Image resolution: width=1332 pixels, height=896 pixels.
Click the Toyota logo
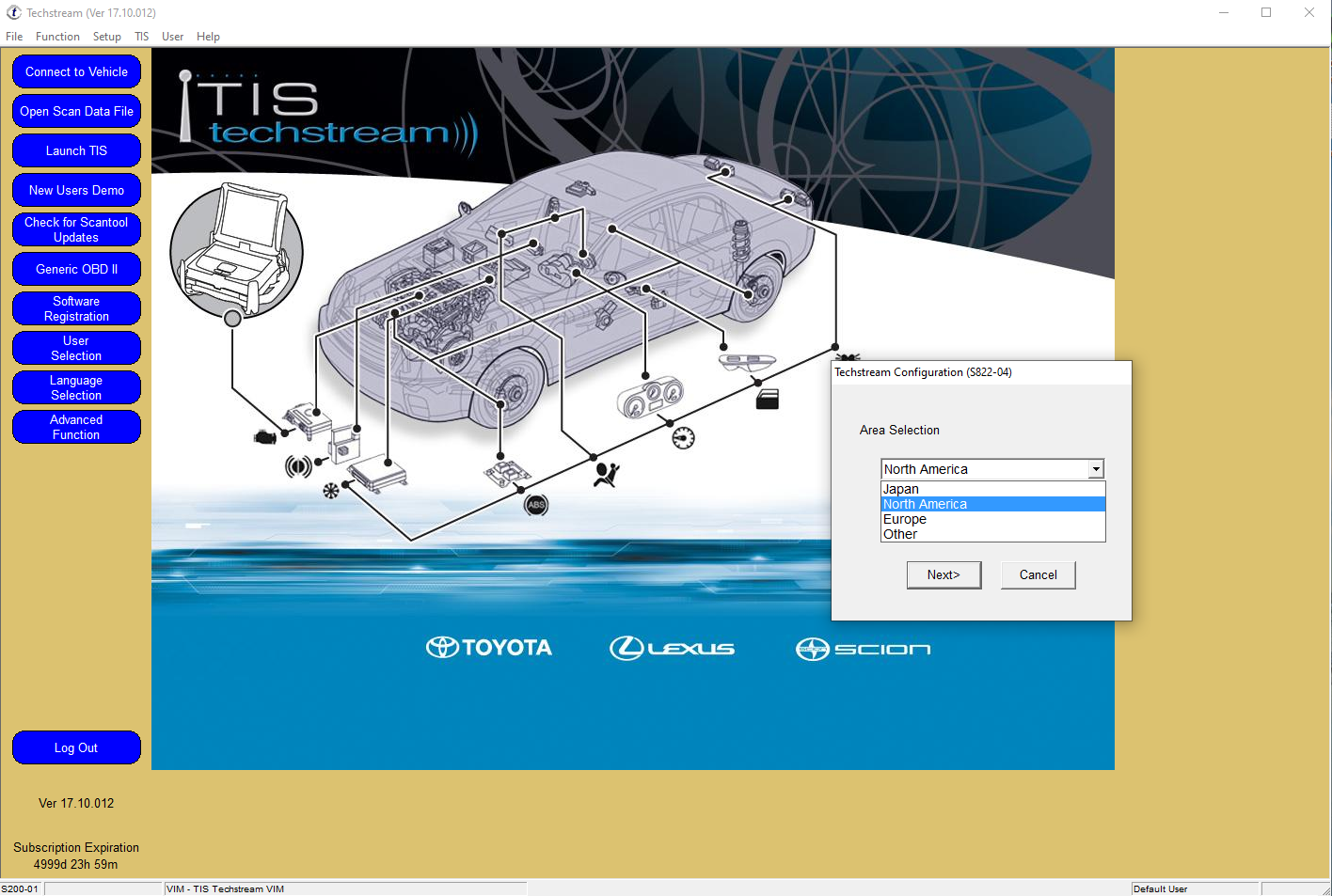tap(488, 647)
